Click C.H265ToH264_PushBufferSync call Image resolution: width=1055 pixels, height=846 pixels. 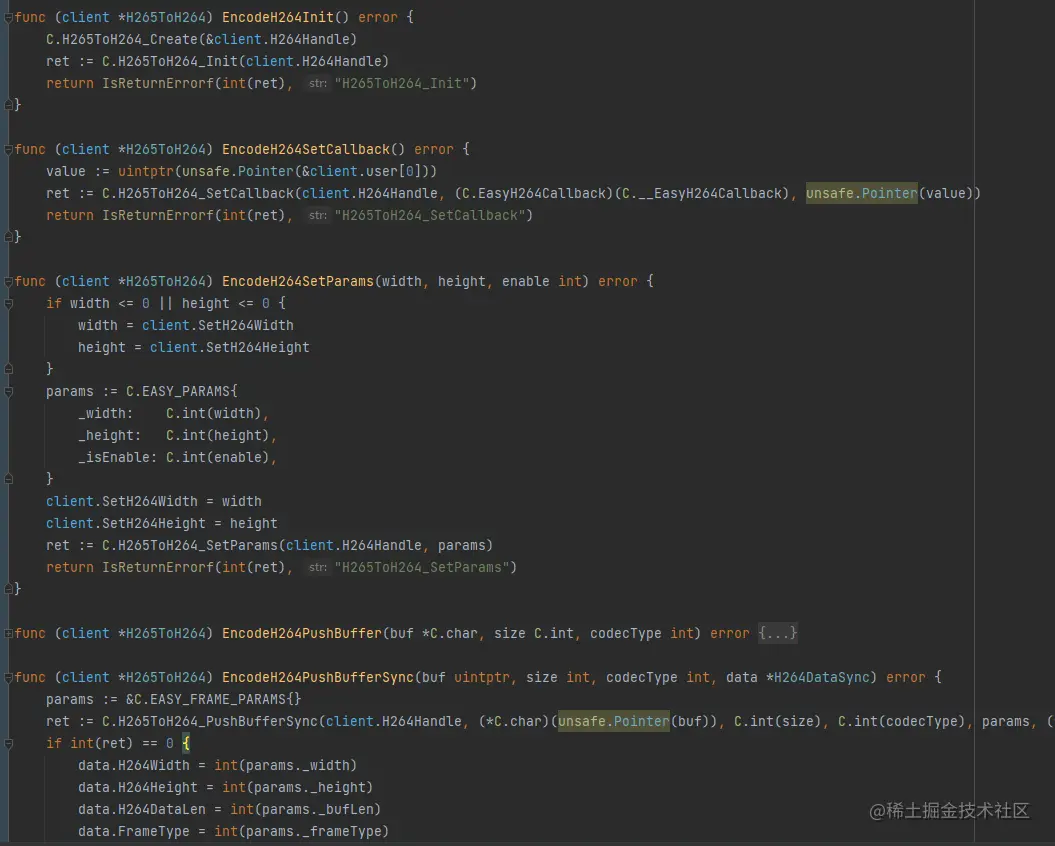pyautogui.click(x=210, y=721)
